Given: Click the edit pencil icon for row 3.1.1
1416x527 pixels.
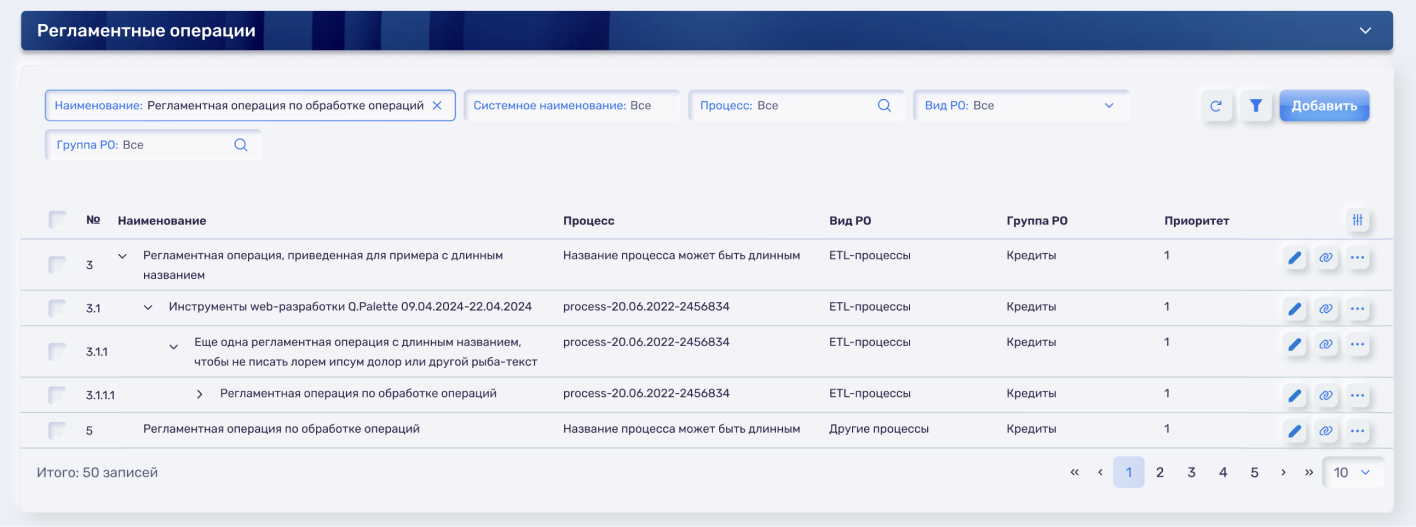Looking at the screenshot, I should (1295, 345).
